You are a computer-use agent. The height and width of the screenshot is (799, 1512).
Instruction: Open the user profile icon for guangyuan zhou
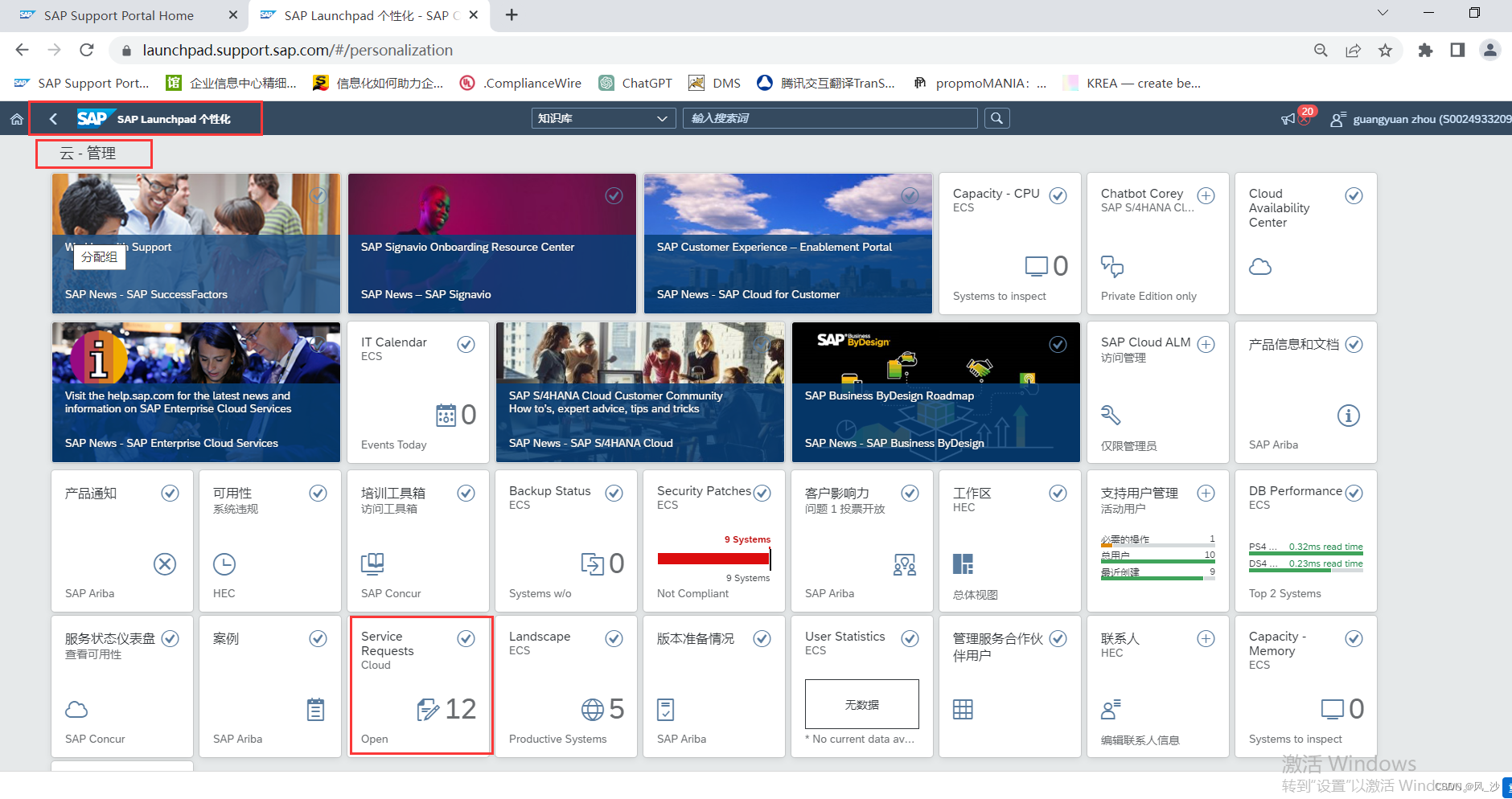click(x=1337, y=120)
